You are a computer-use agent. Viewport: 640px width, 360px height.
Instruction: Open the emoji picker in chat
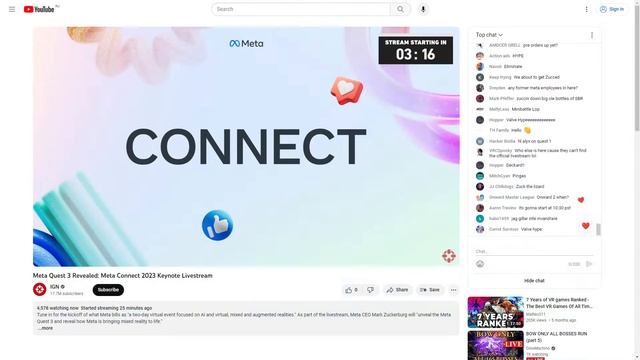(480, 264)
